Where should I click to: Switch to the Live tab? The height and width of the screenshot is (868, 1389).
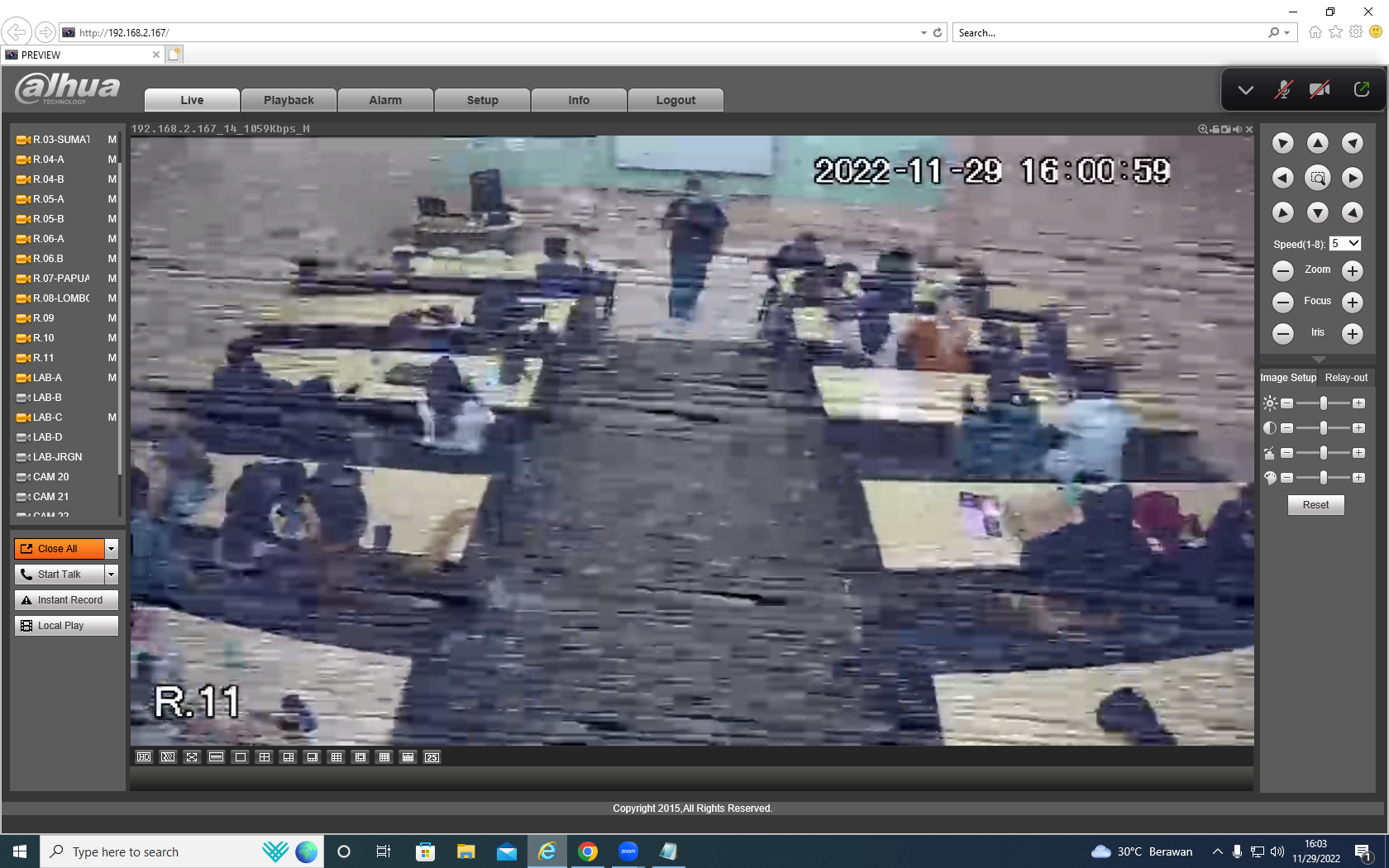192,100
